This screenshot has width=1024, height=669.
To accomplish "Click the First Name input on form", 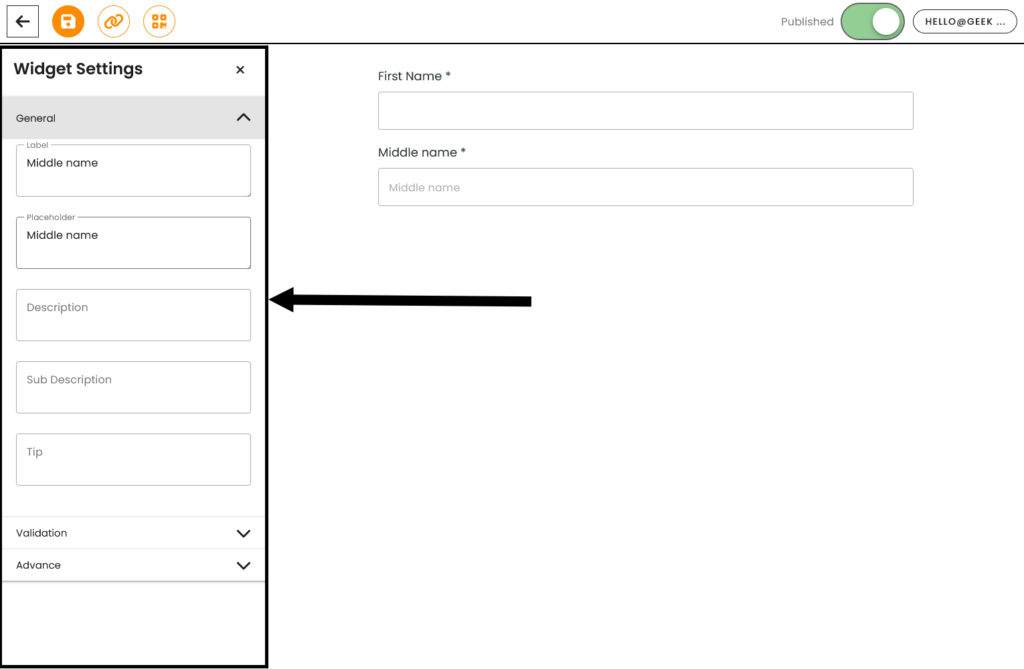I will point(645,111).
